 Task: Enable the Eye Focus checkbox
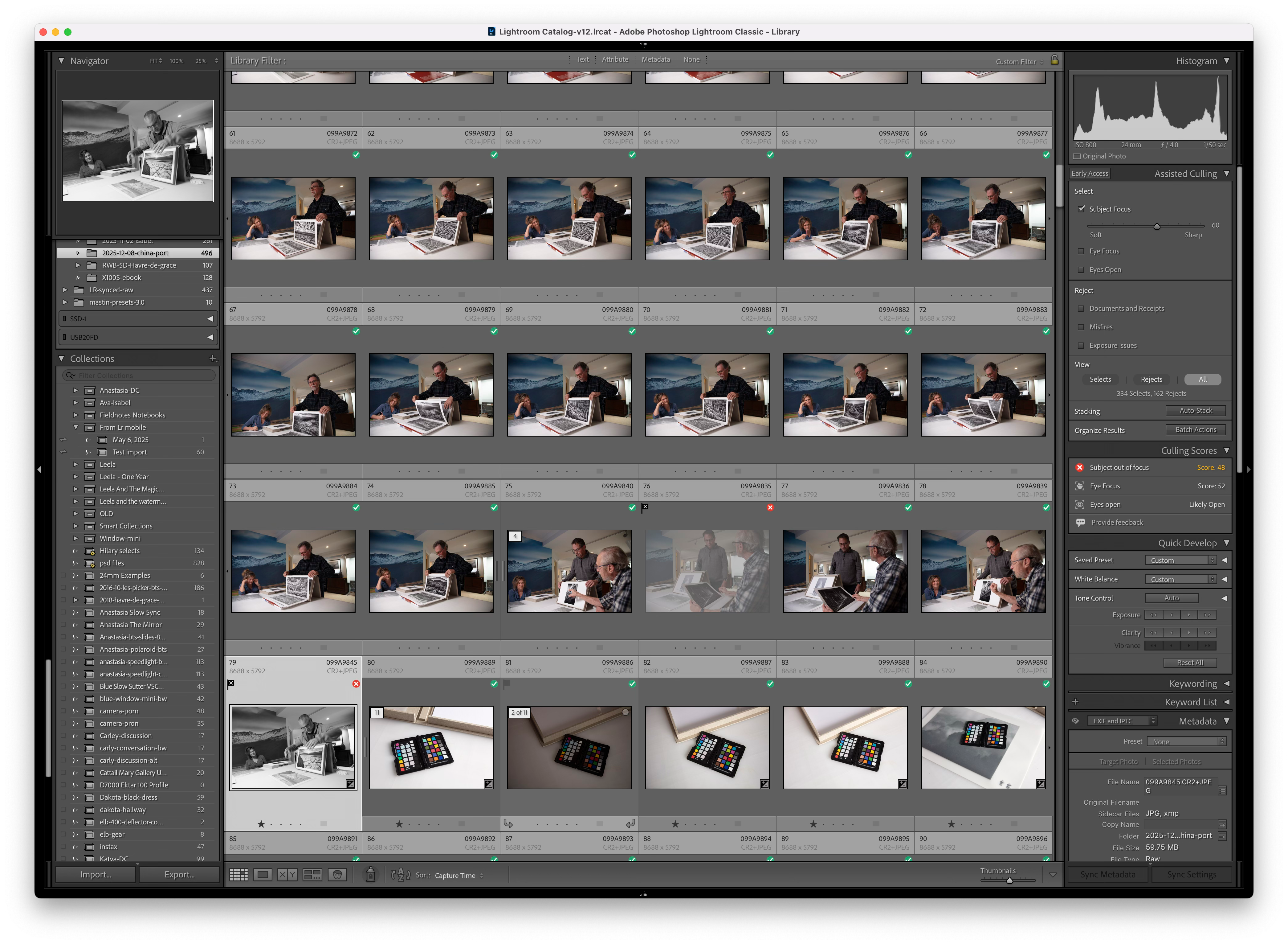point(1081,251)
